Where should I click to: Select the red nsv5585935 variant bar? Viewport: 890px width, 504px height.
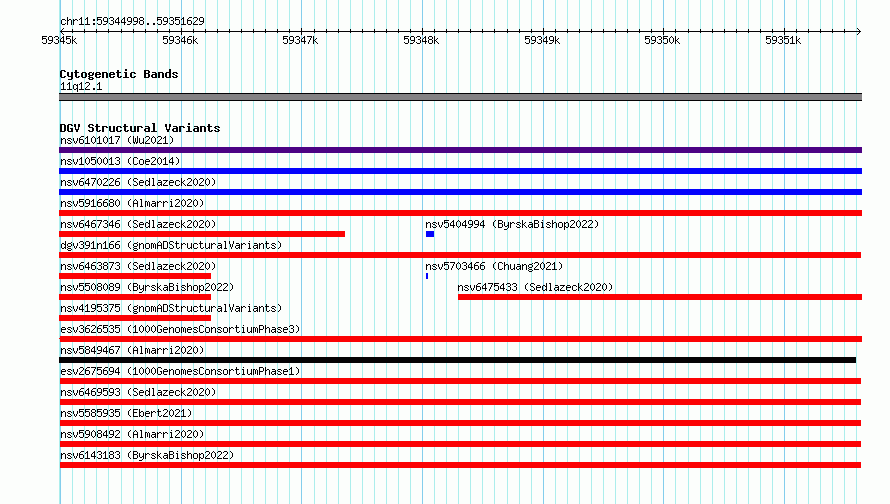(x=460, y=423)
